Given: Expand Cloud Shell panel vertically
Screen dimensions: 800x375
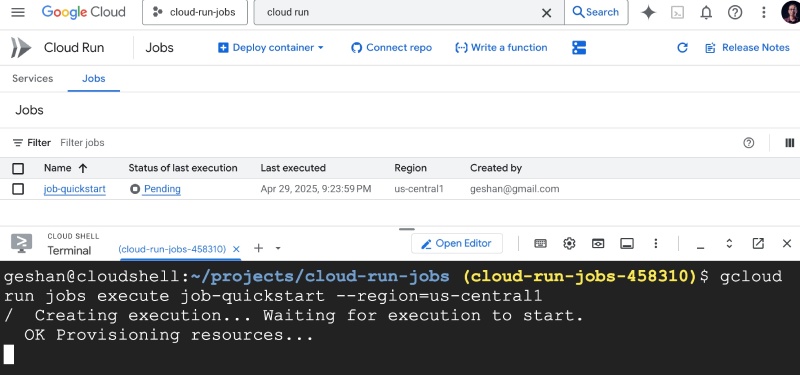Looking at the screenshot, I should coord(729,244).
